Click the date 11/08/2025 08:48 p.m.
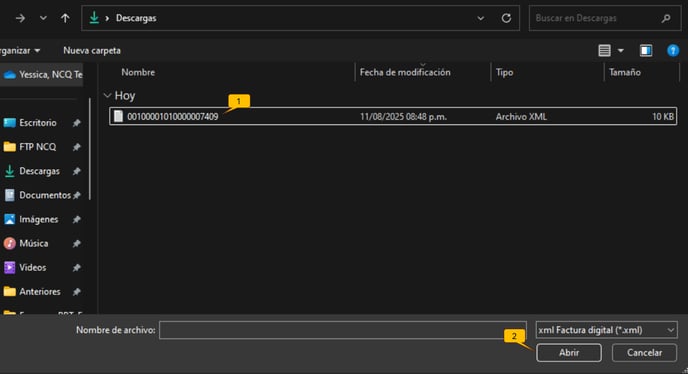688x374 pixels. [x=403, y=117]
